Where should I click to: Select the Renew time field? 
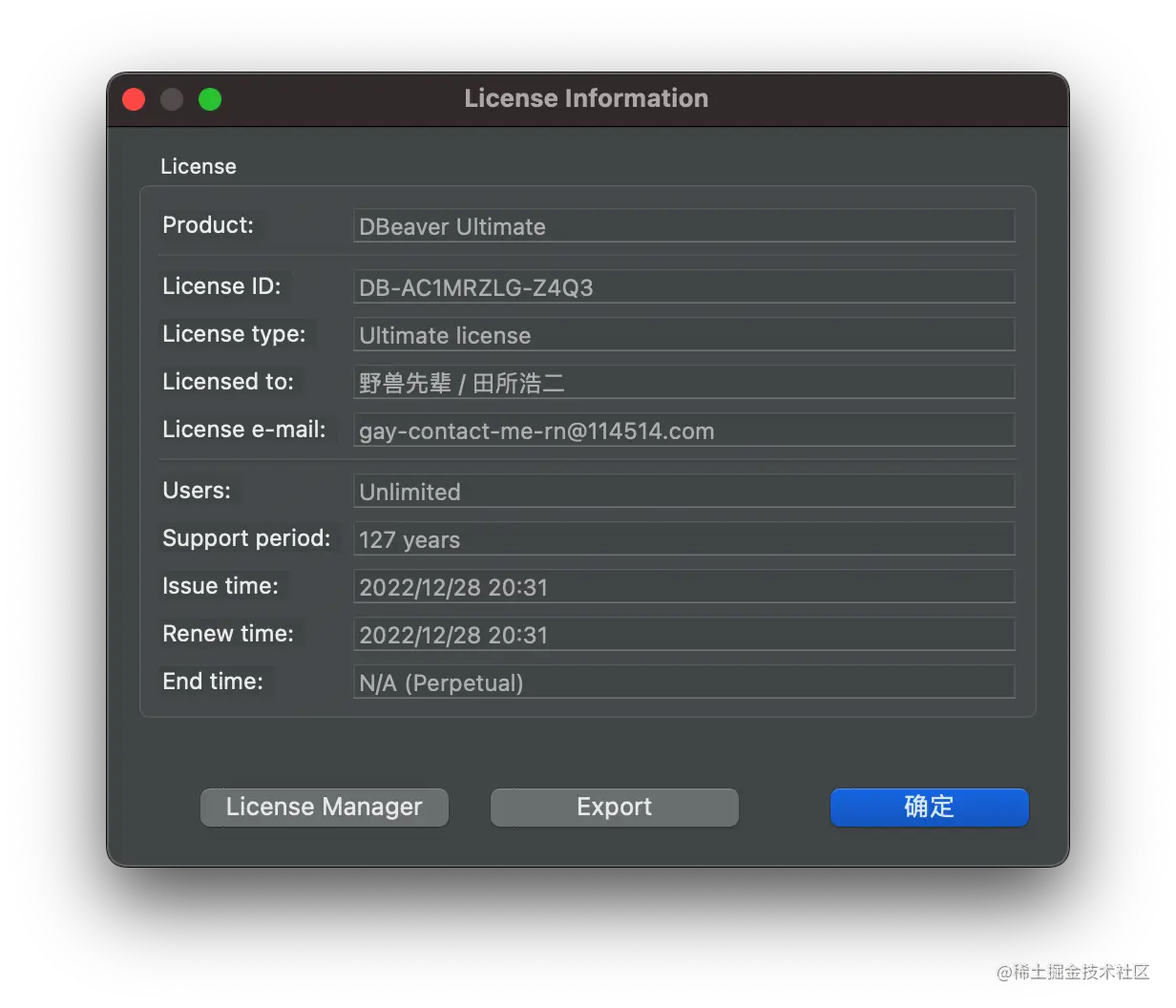pyautogui.click(x=683, y=635)
